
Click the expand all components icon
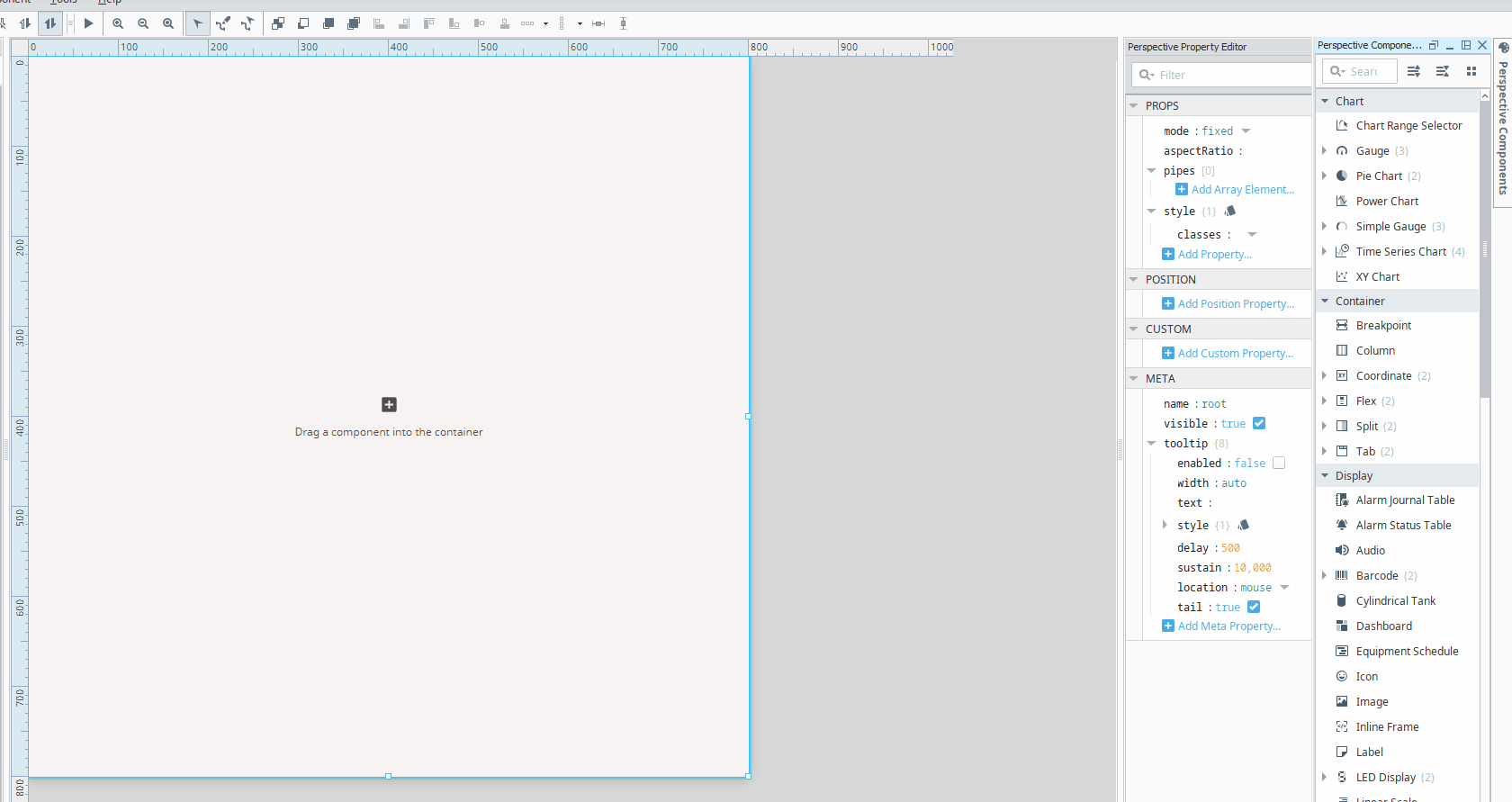[x=1414, y=71]
